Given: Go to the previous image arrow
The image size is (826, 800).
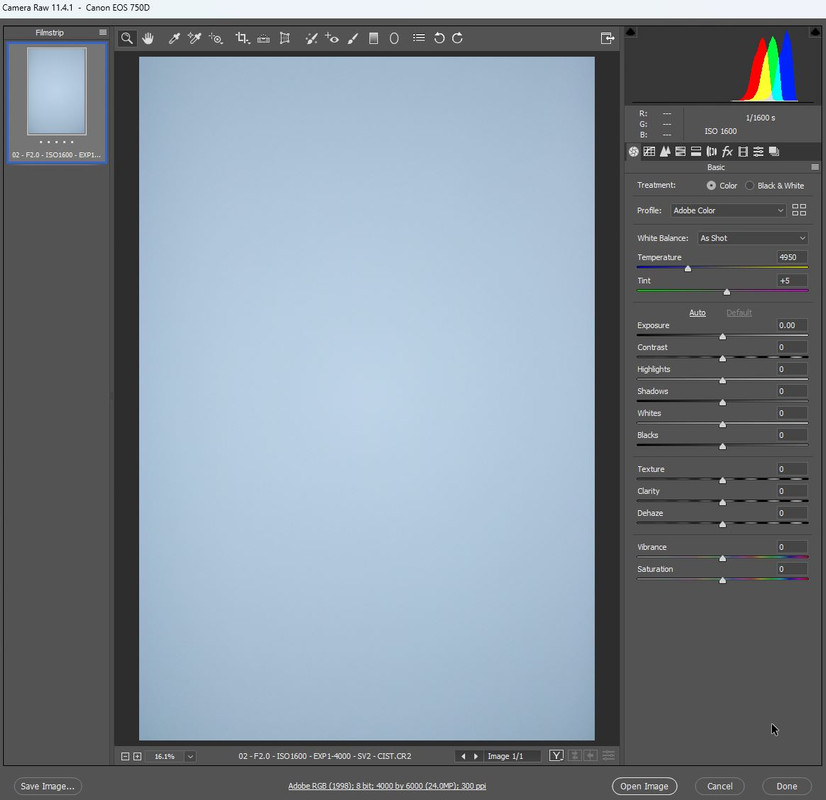Looking at the screenshot, I should click(x=463, y=756).
